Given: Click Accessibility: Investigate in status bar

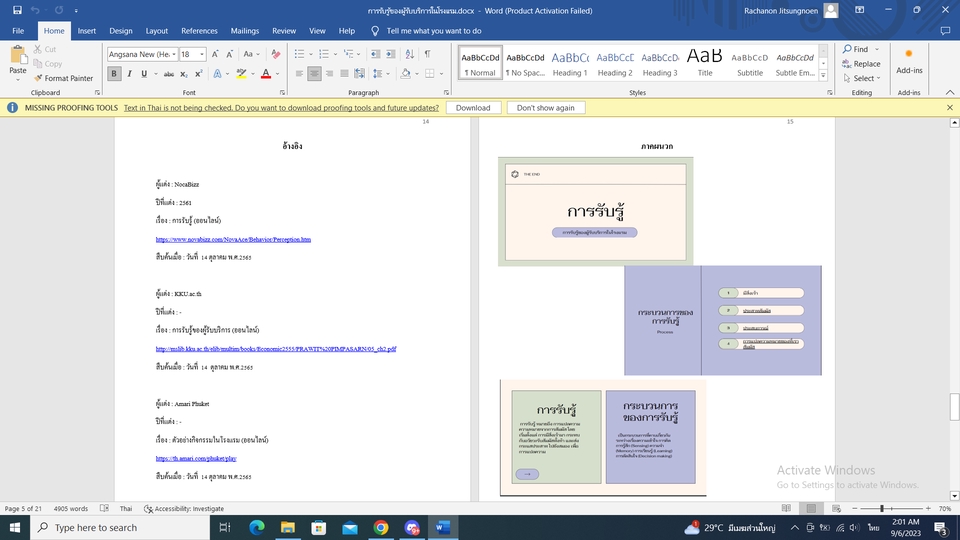Looking at the screenshot, I should 184,508.
